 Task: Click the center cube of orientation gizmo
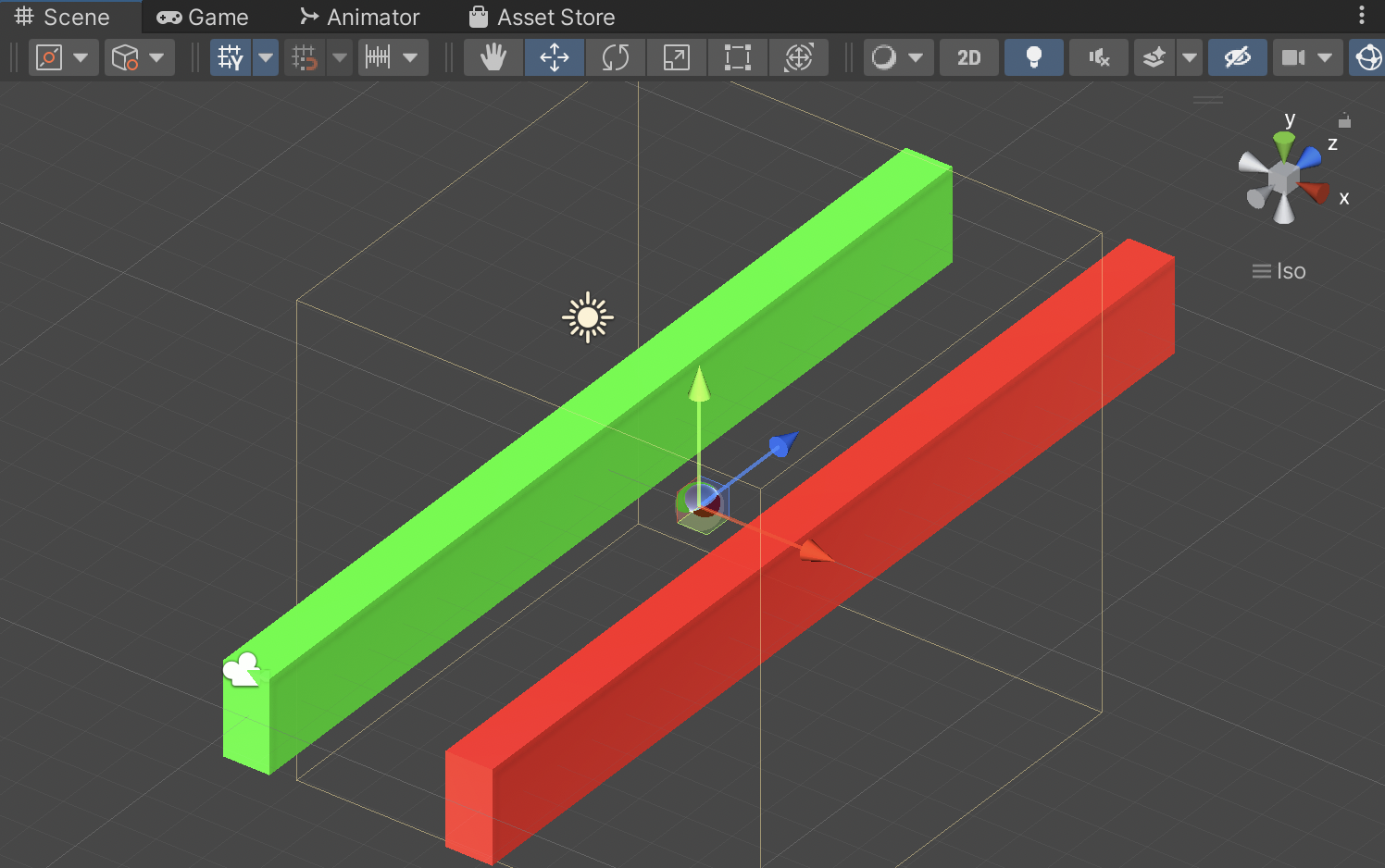[x=1284, y=178]
